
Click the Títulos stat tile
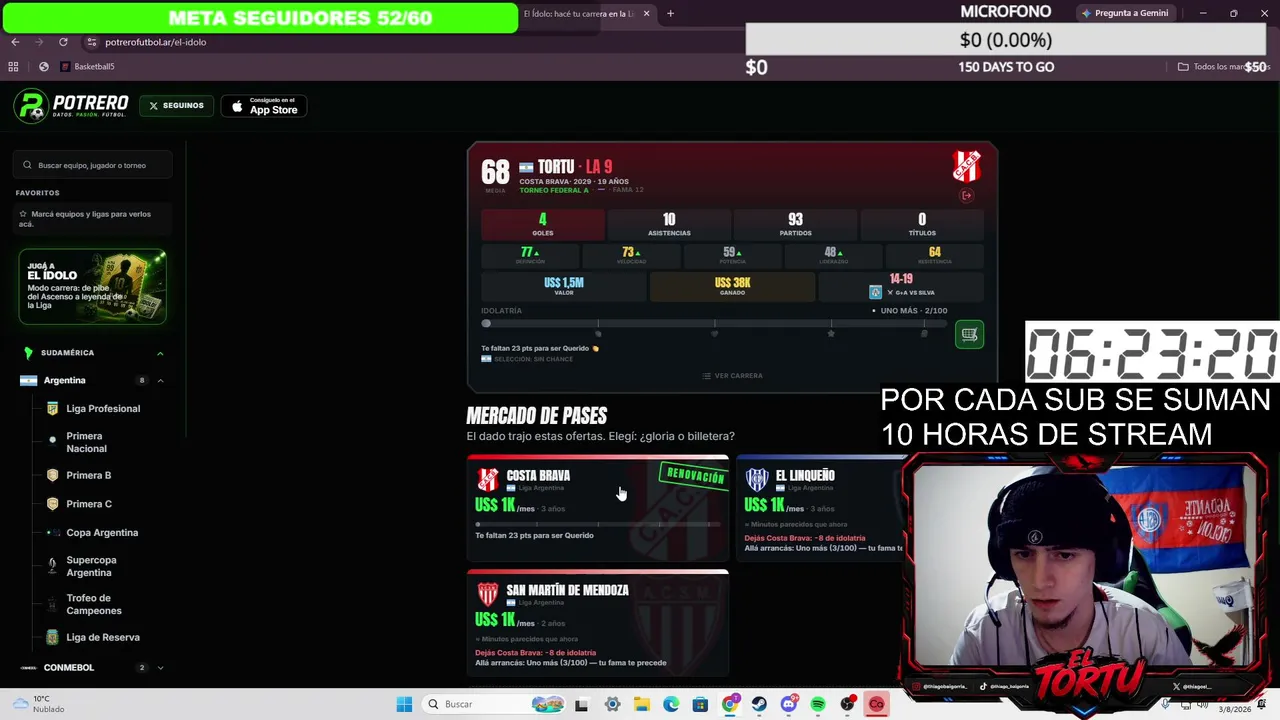(x=922, y=224)
